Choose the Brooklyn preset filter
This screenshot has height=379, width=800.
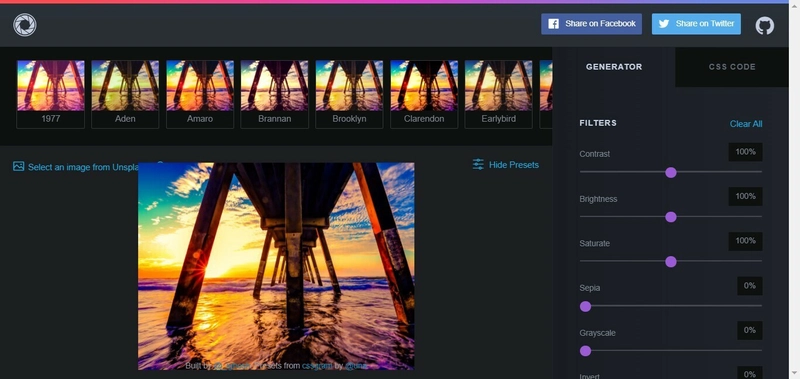349,94
